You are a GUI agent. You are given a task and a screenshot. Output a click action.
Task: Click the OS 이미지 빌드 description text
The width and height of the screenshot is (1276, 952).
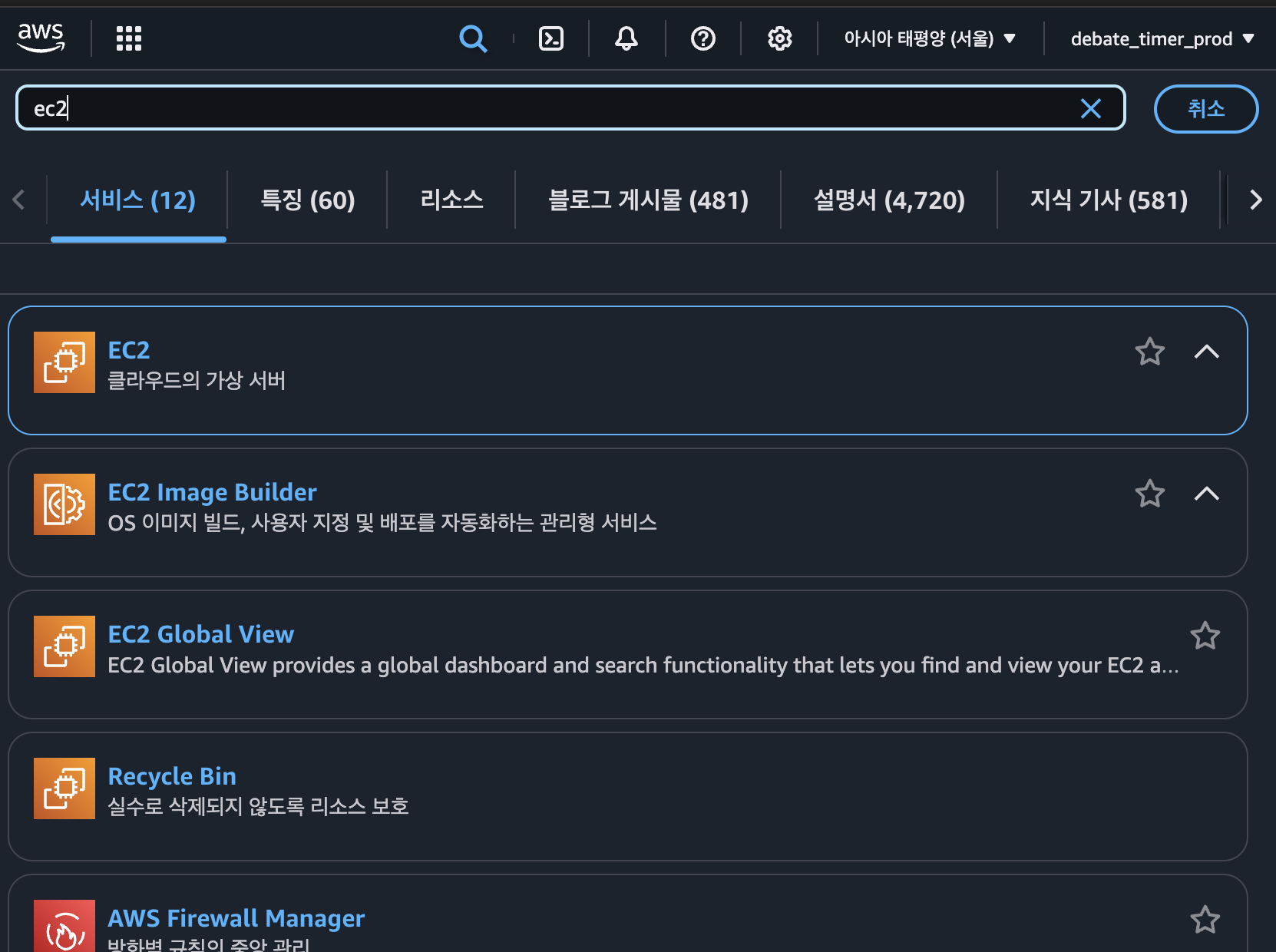[382, 523]
